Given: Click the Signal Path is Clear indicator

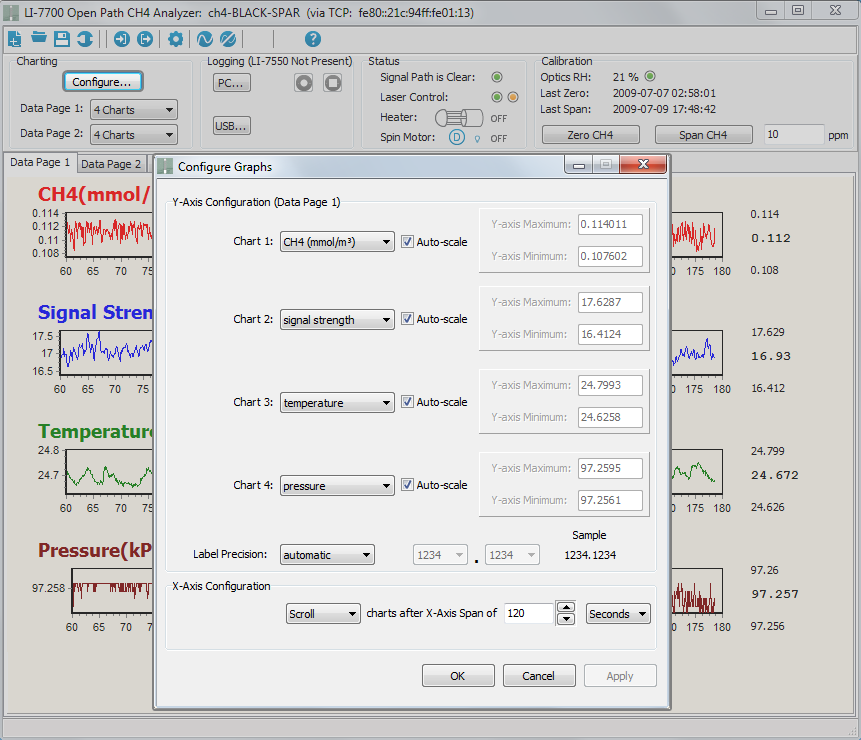Looking at the screenshot, I should point(497,77).
